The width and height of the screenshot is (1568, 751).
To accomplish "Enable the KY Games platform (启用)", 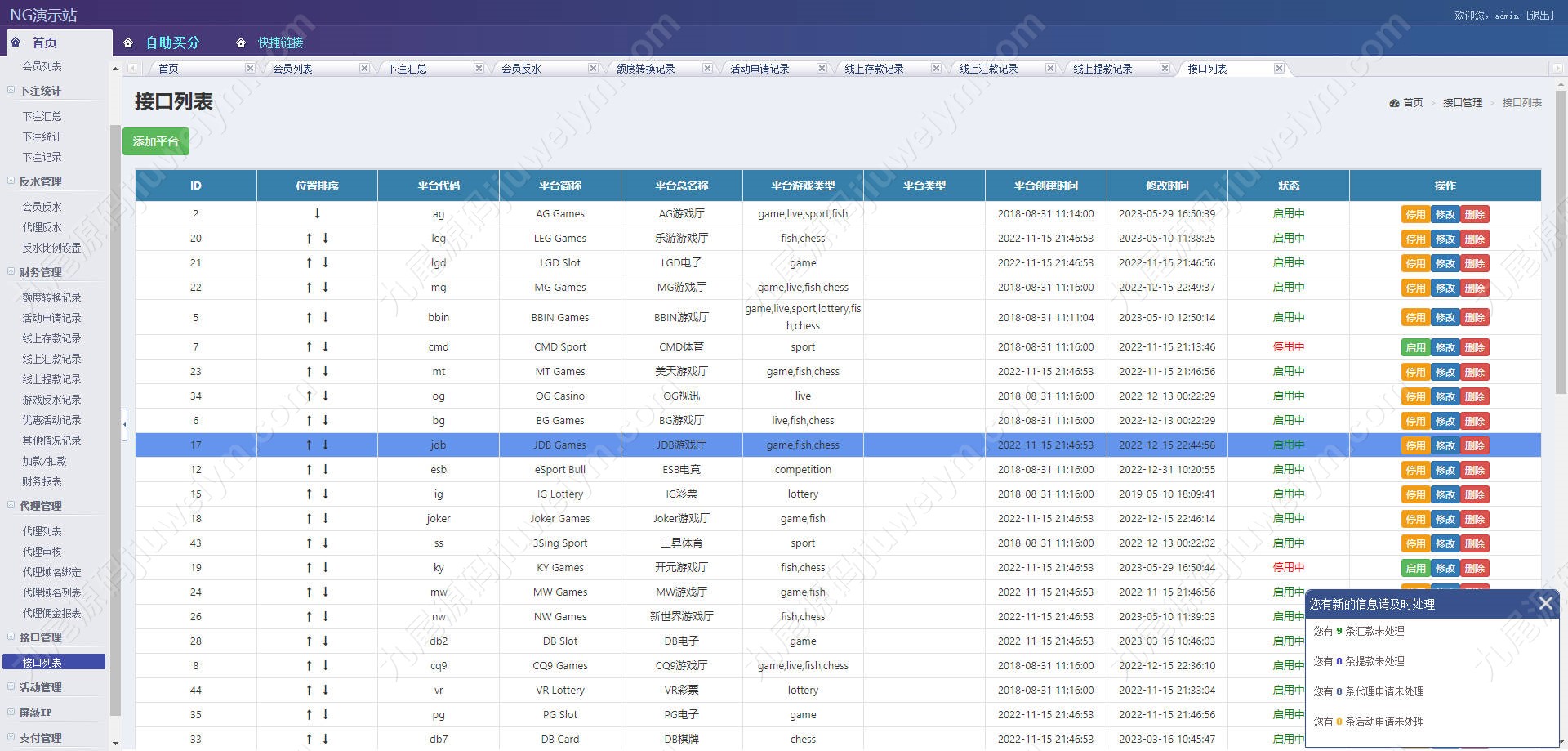I will (1414, 568).
